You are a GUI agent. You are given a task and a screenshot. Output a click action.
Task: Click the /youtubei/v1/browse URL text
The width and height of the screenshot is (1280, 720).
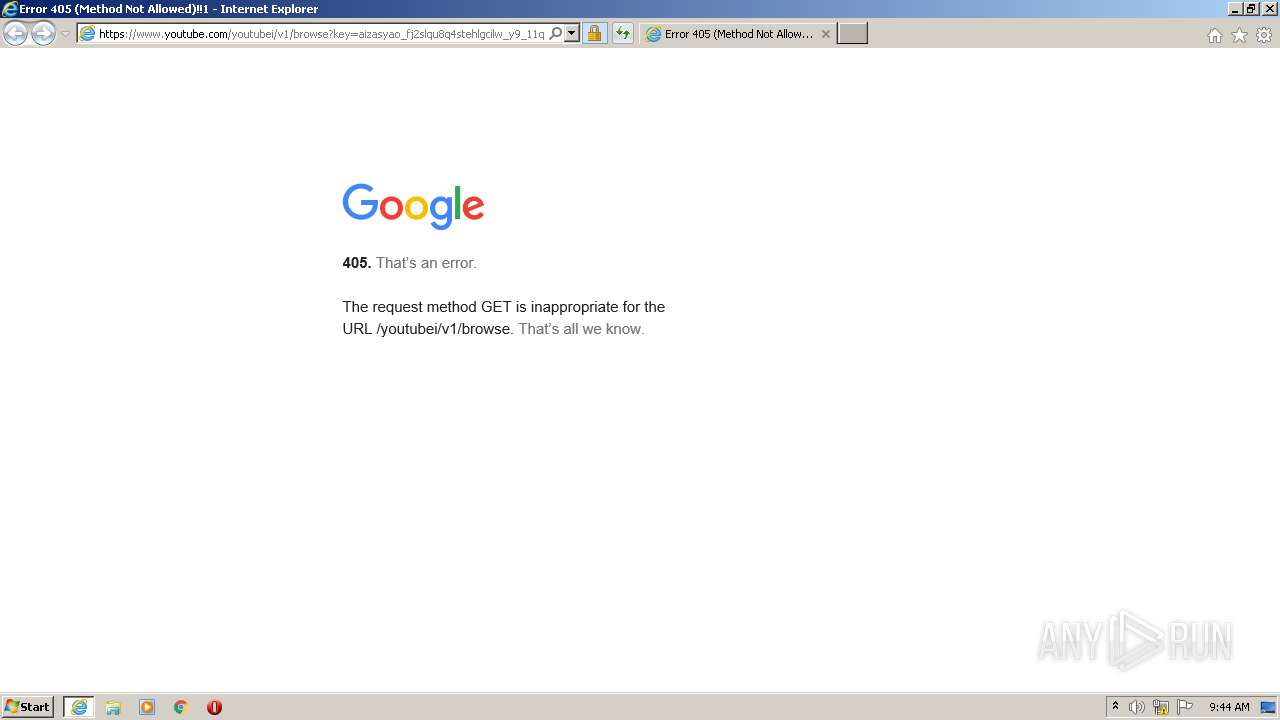443,329
